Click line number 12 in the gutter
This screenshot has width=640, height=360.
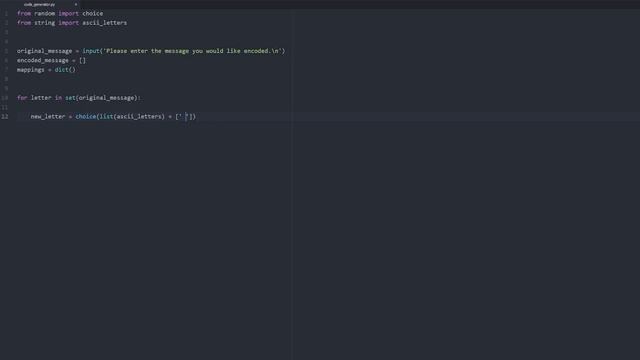click(x=4, y=117)
